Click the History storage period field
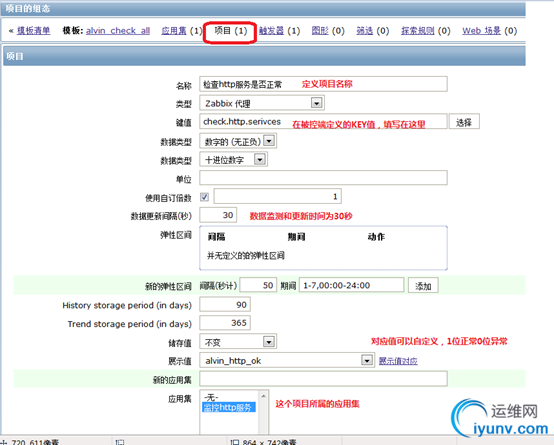 (x=225, y=304)
